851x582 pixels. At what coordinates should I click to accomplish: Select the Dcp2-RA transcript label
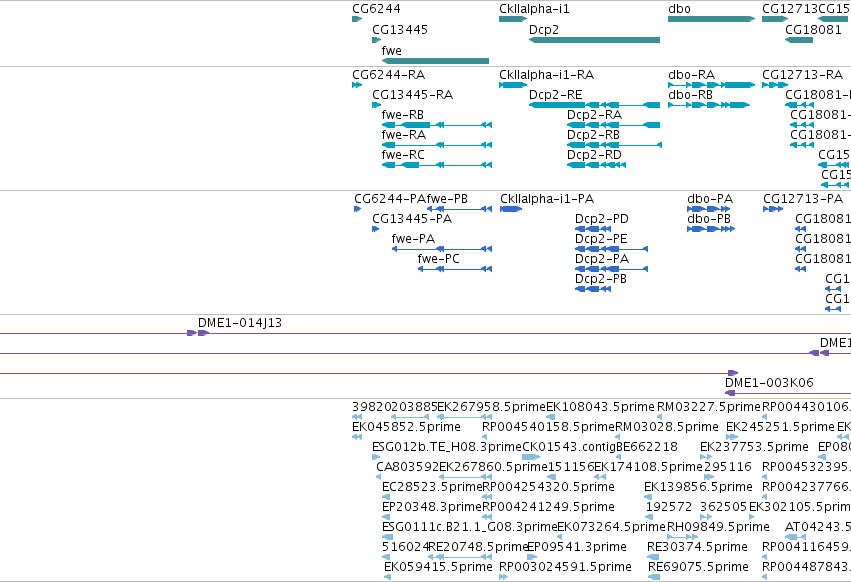coord(594,115)
